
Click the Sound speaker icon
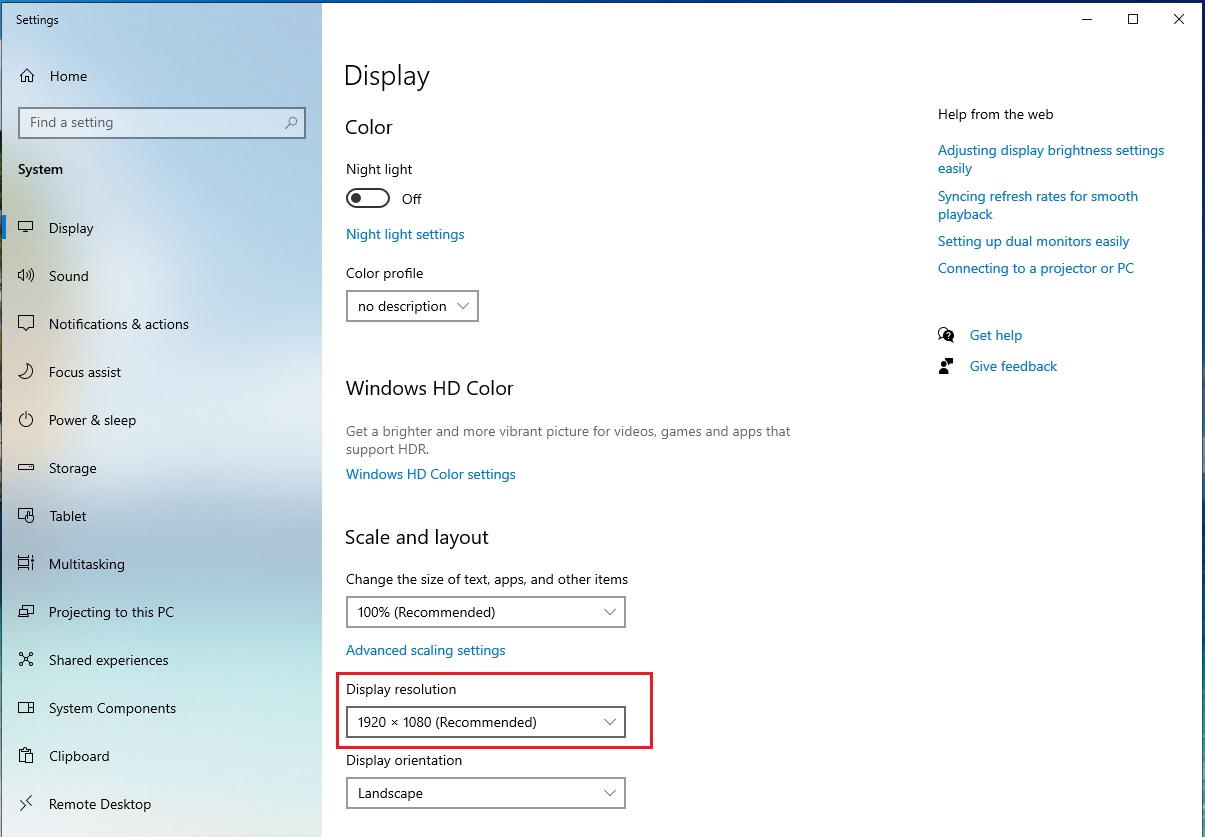point(25,276)
